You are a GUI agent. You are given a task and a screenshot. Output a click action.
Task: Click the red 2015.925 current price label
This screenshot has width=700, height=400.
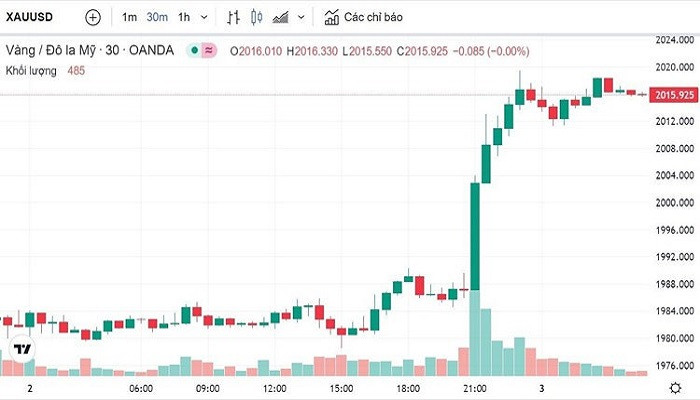coord(673,95)
